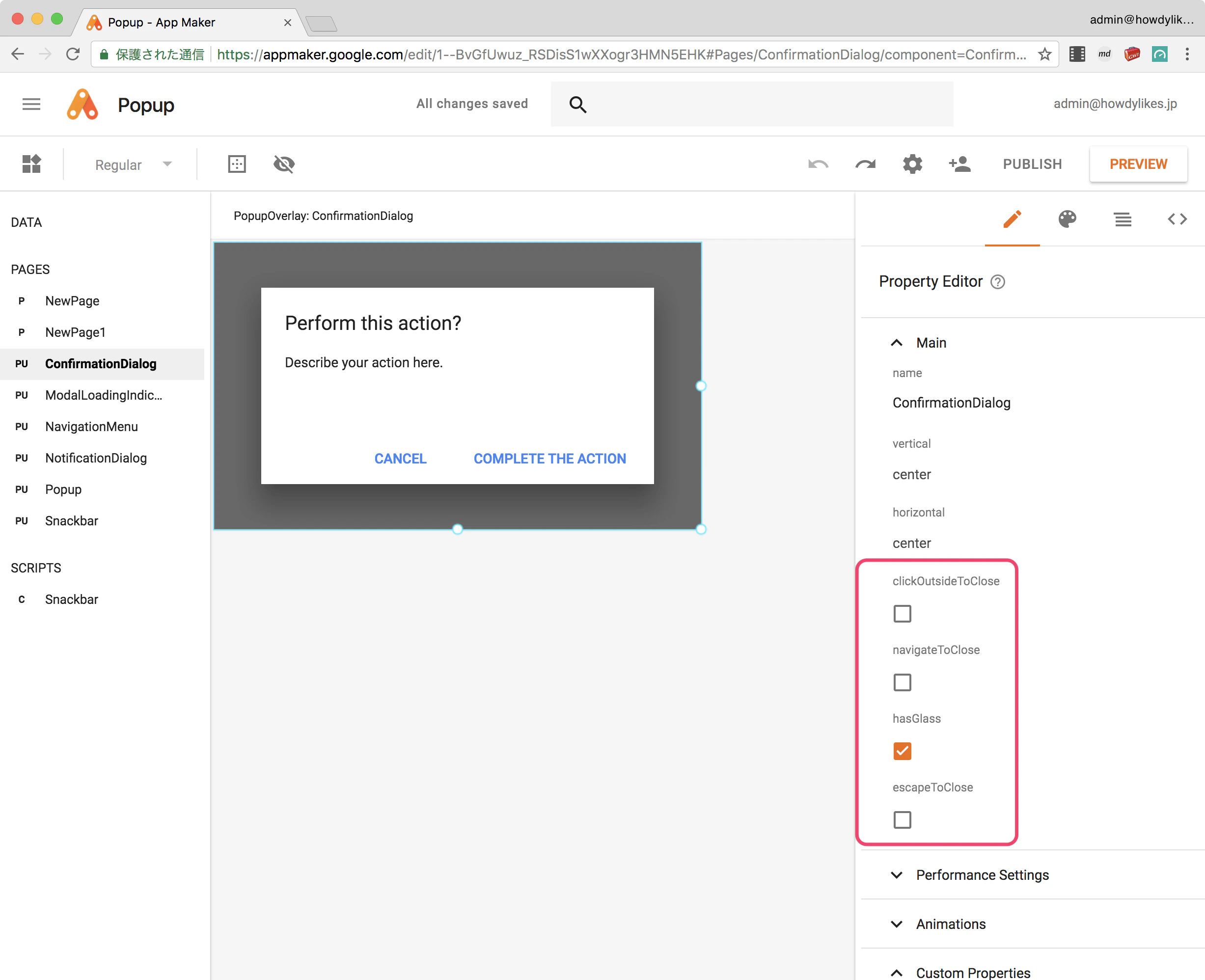1205x980 pixels.
Task: Open the hamburger navigation menu
Action: click(31, 104)
